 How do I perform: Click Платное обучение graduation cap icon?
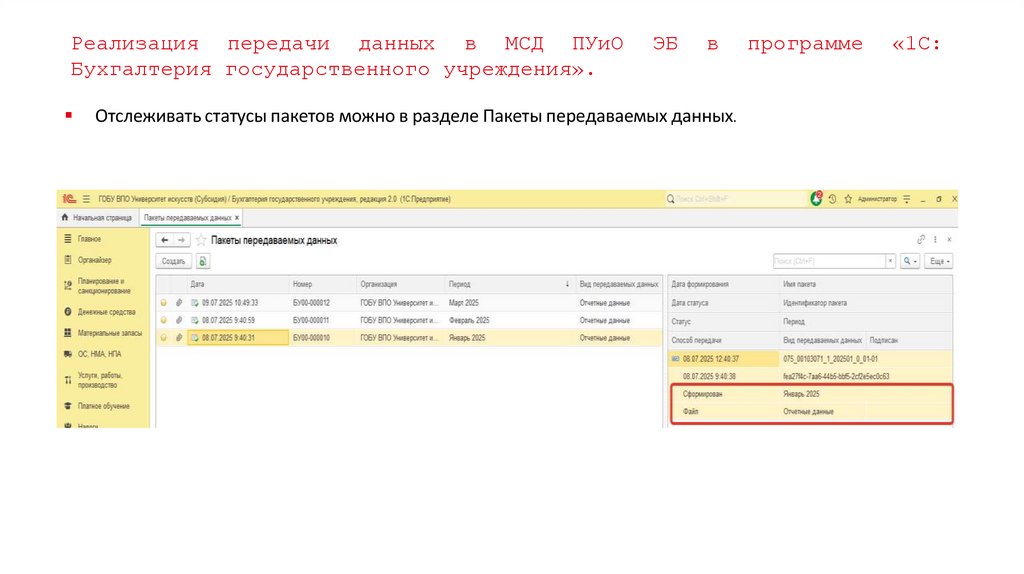(68, 406)
